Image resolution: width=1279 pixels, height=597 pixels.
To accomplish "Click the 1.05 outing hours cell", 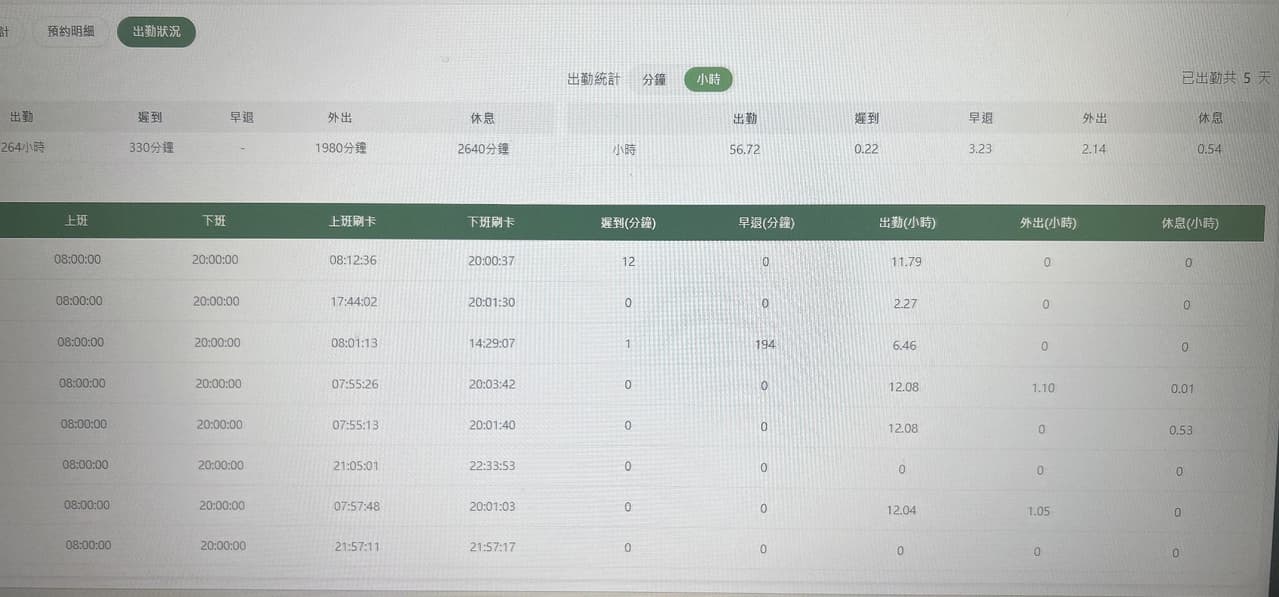I will click(1038, 510).
